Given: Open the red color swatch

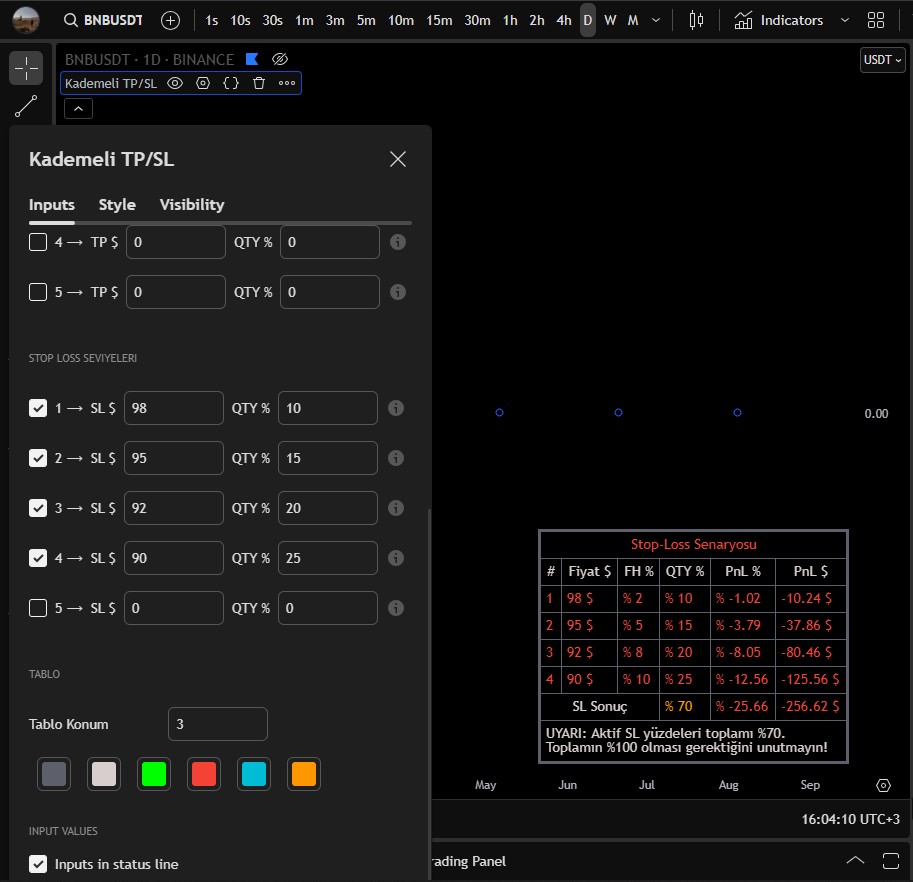Looking at the screenshot, I should 204,774.
